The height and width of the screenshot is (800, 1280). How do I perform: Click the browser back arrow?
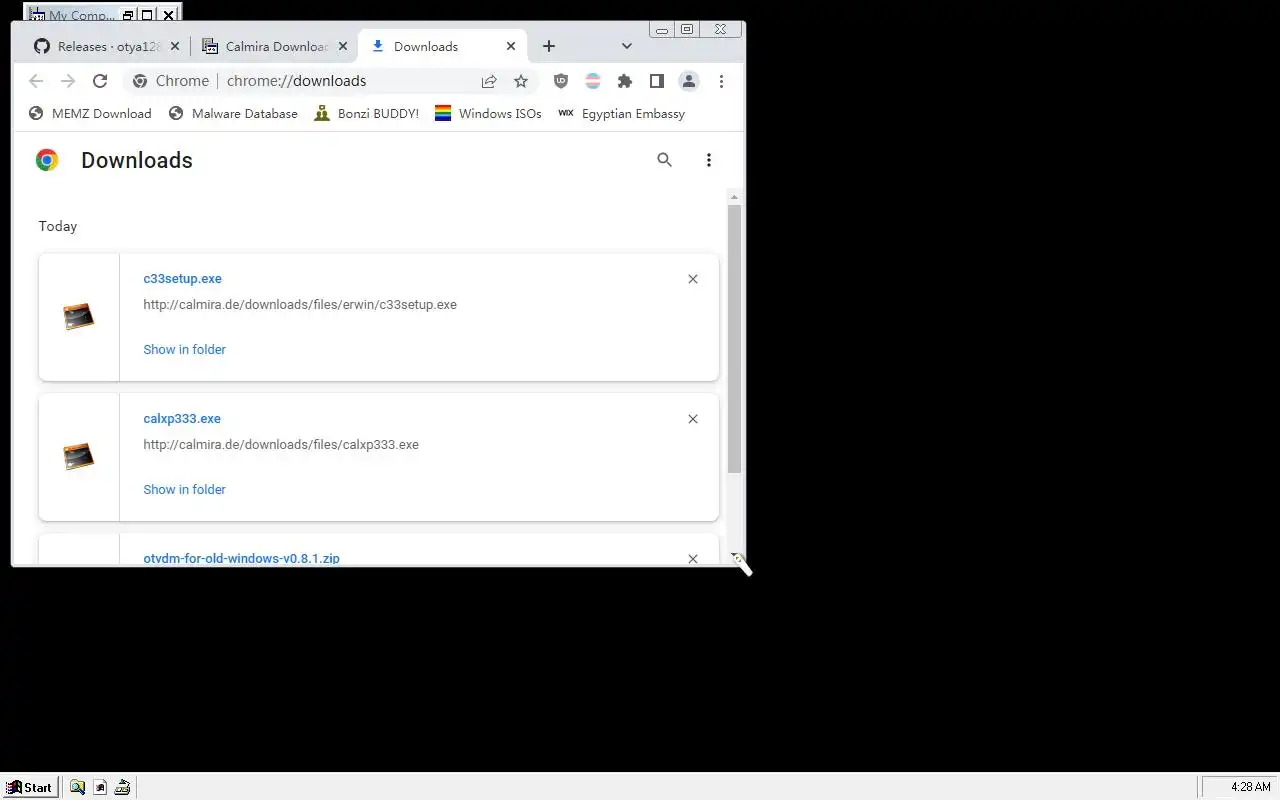[x=36, y=81]
